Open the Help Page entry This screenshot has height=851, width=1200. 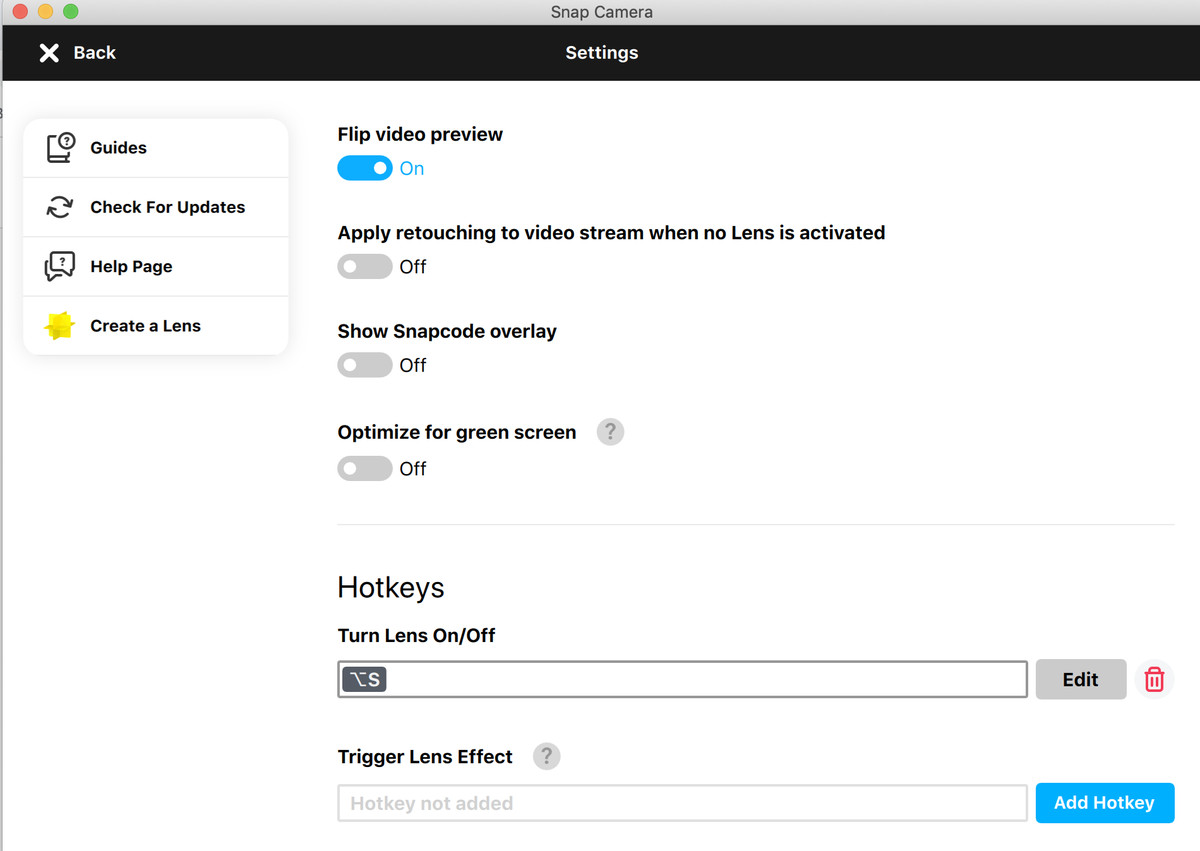(156, 266)
